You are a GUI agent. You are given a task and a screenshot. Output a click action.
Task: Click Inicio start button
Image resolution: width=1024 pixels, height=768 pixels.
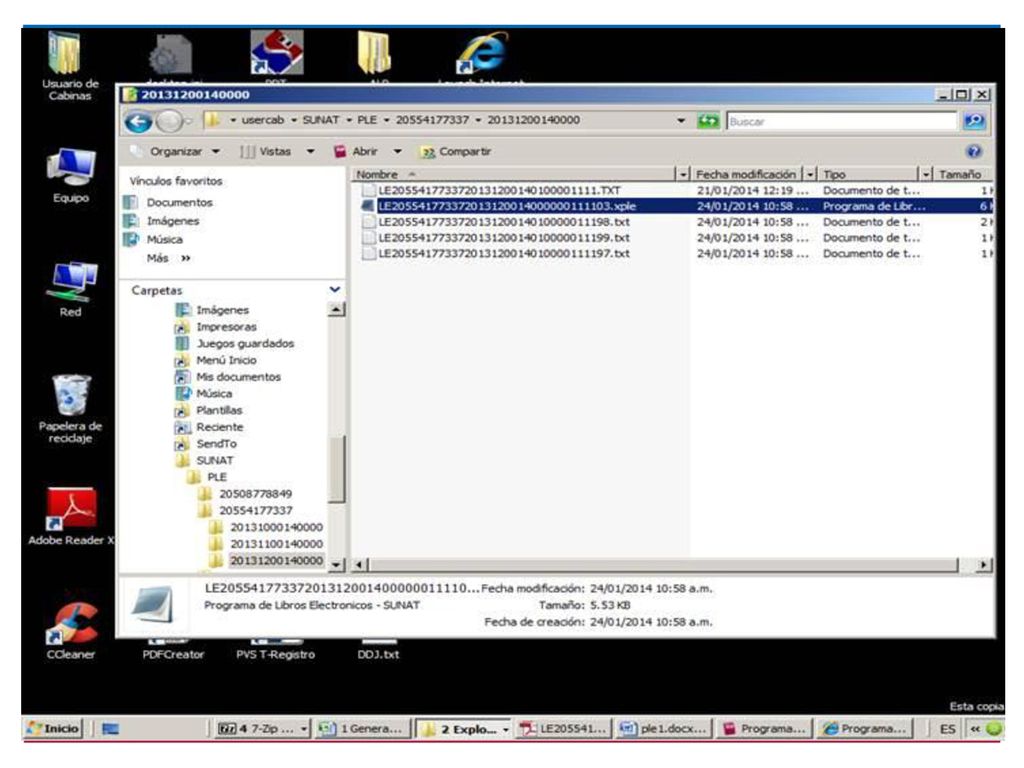click(52, 729)
